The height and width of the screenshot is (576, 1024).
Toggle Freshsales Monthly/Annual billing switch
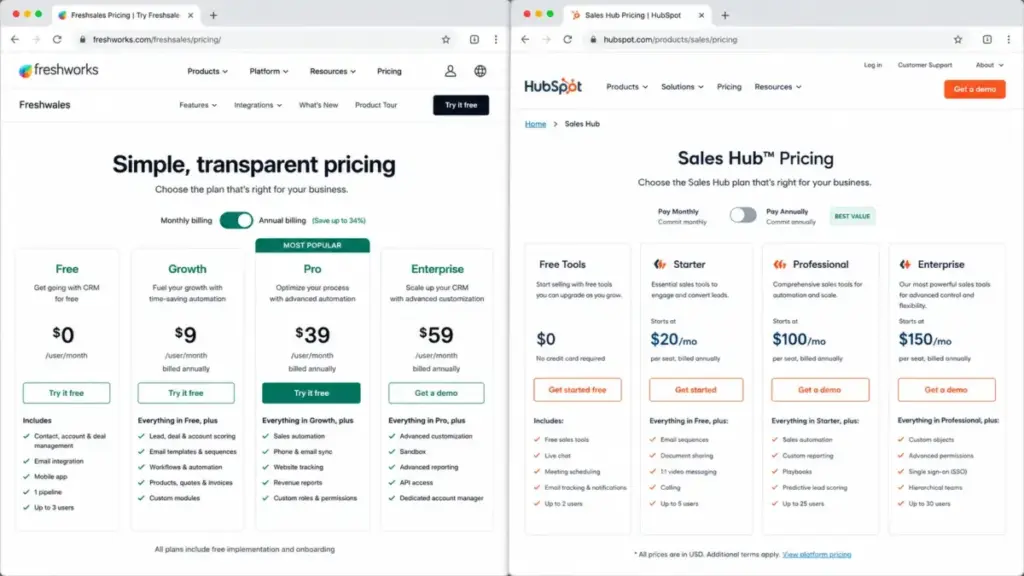point(236,220)
